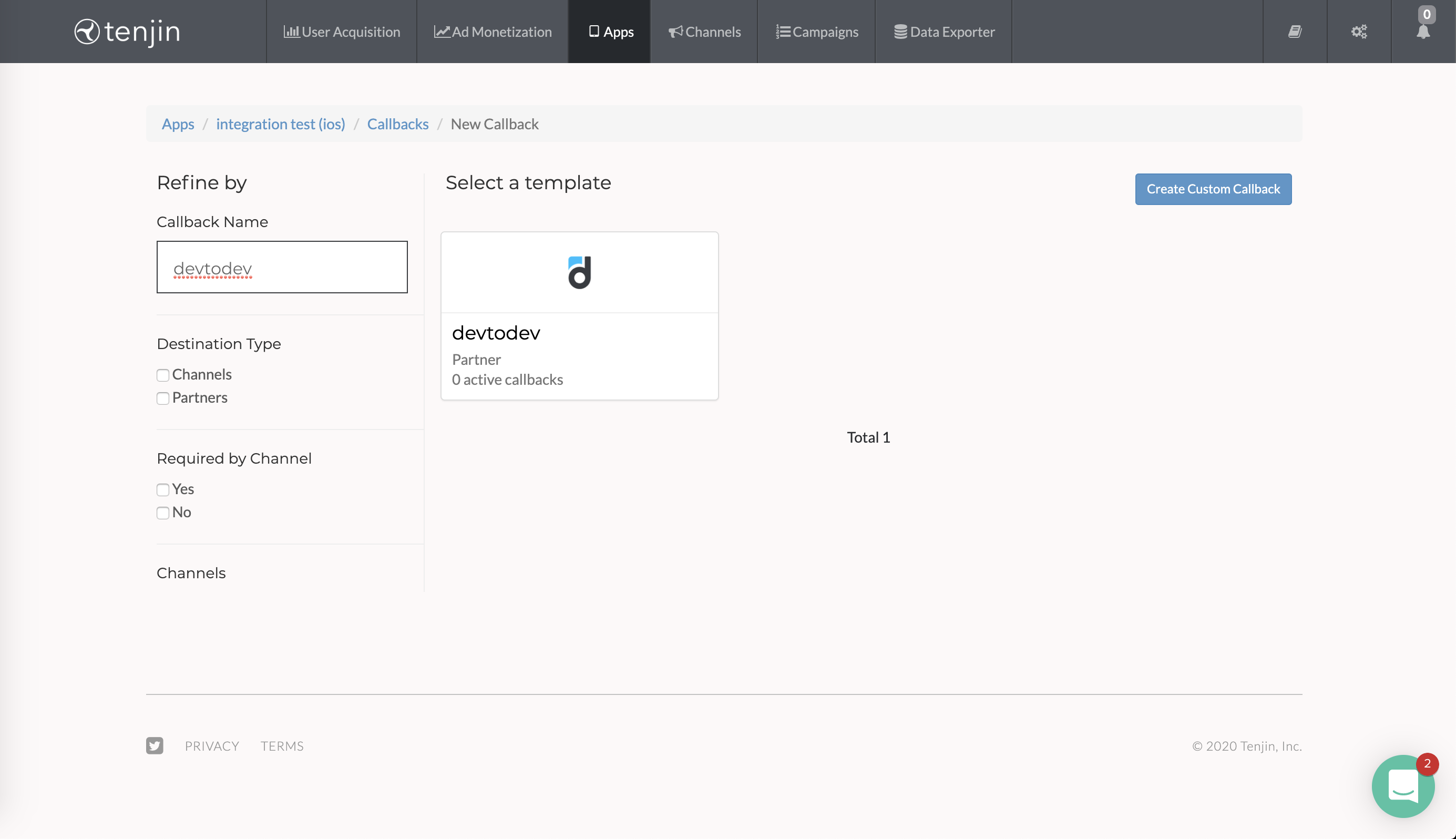
Task: Click the Callback Name input field
Action: coord(282,268)
